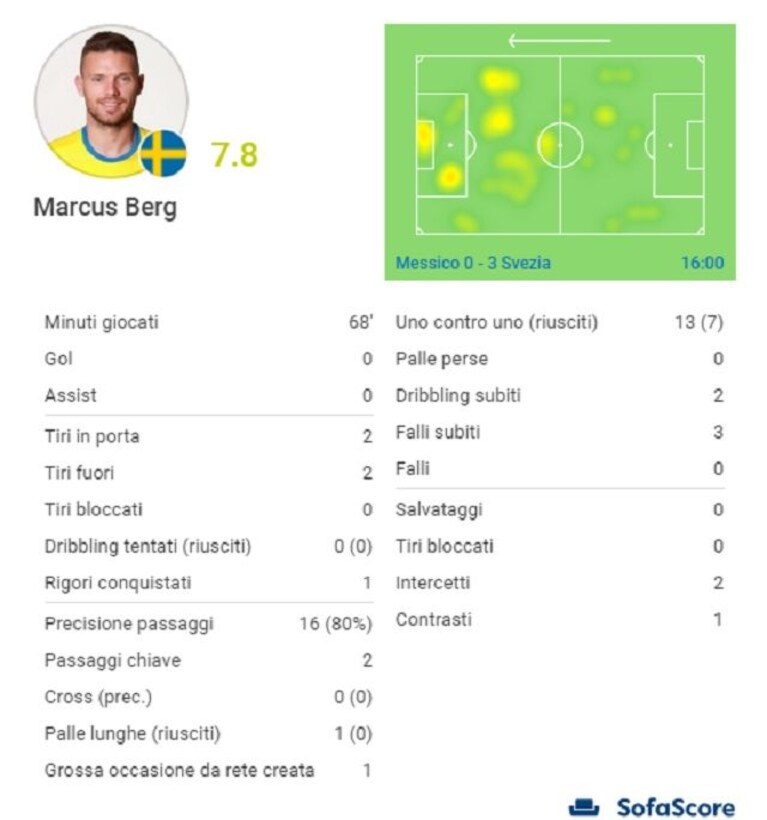This screenshot has width=767, height=820.
Task: Click the Rigori conquistati statistic
Action: (x=209, y=583)
